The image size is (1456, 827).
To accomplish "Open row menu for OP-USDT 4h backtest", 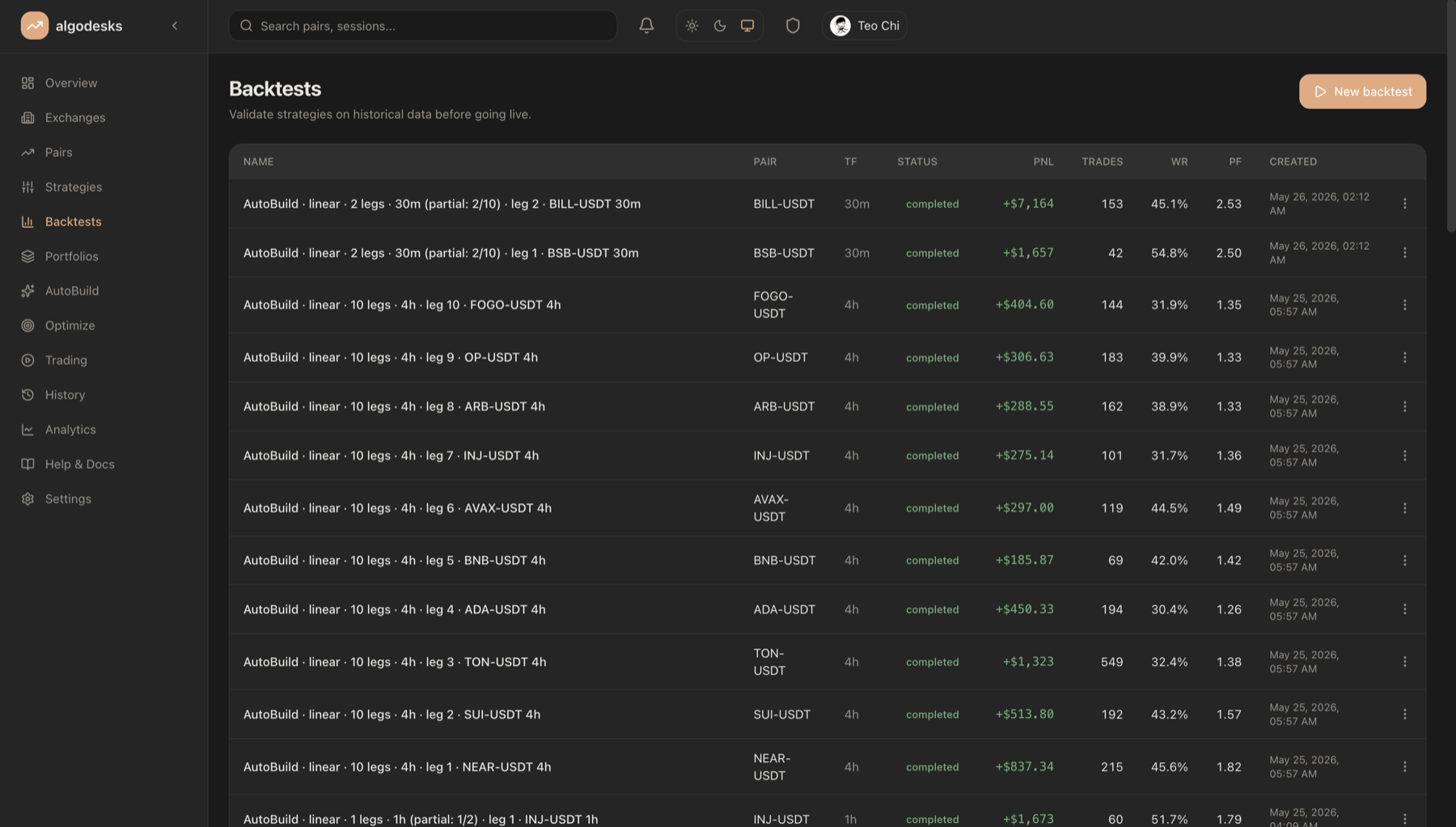I will point(1405,358).
